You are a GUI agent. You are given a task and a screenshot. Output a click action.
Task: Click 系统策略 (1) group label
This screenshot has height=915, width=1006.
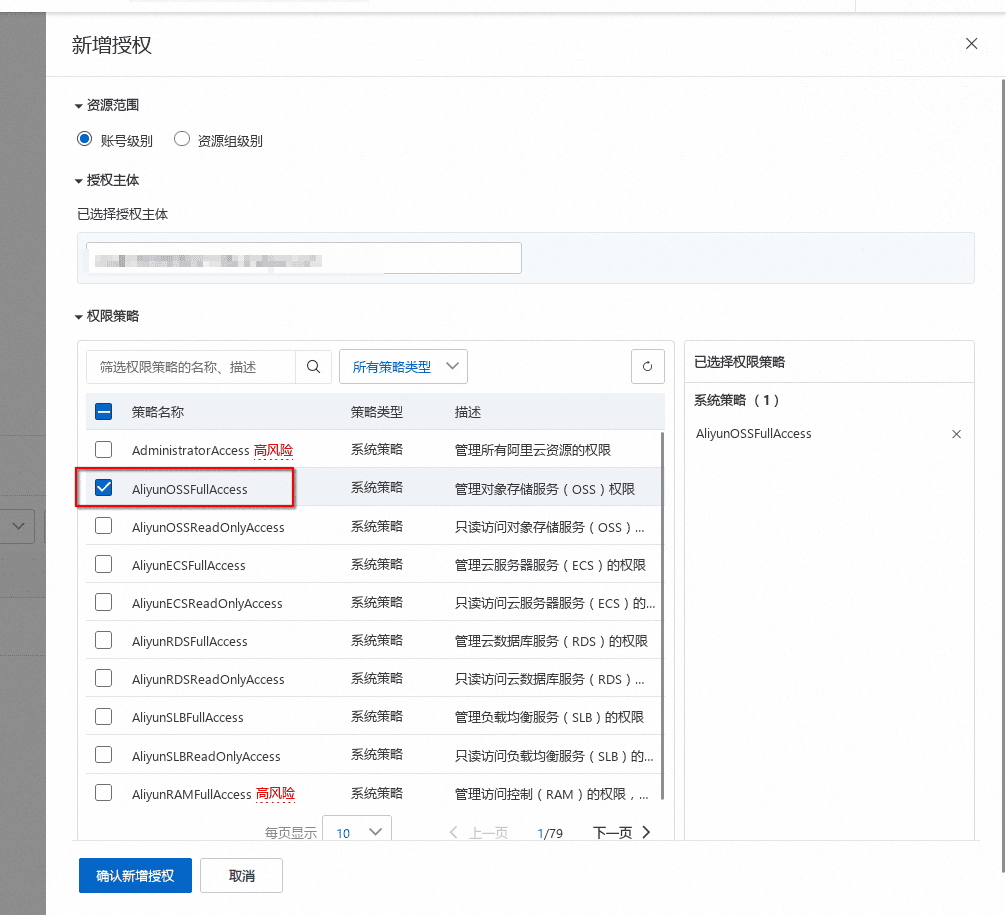click(737, 400)
